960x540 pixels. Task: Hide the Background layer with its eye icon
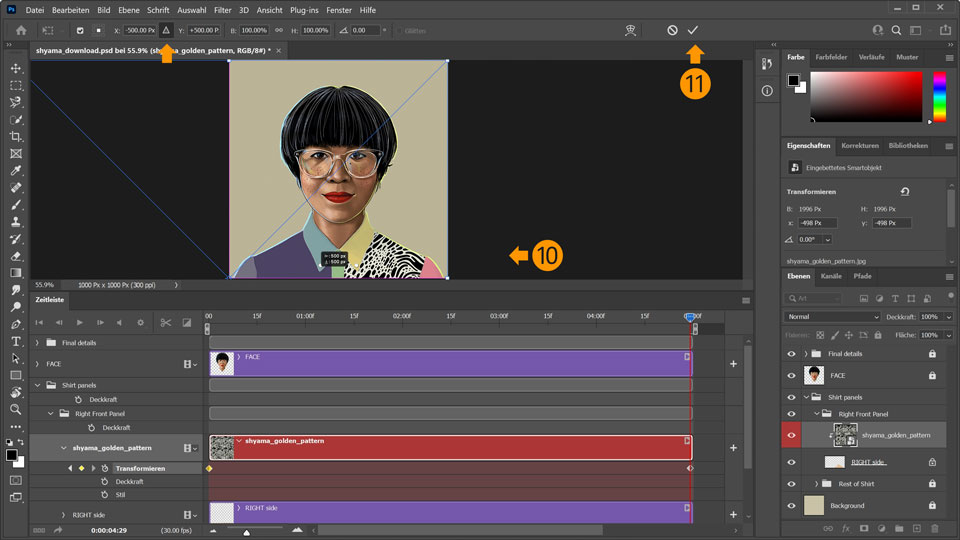click(791, 506)
